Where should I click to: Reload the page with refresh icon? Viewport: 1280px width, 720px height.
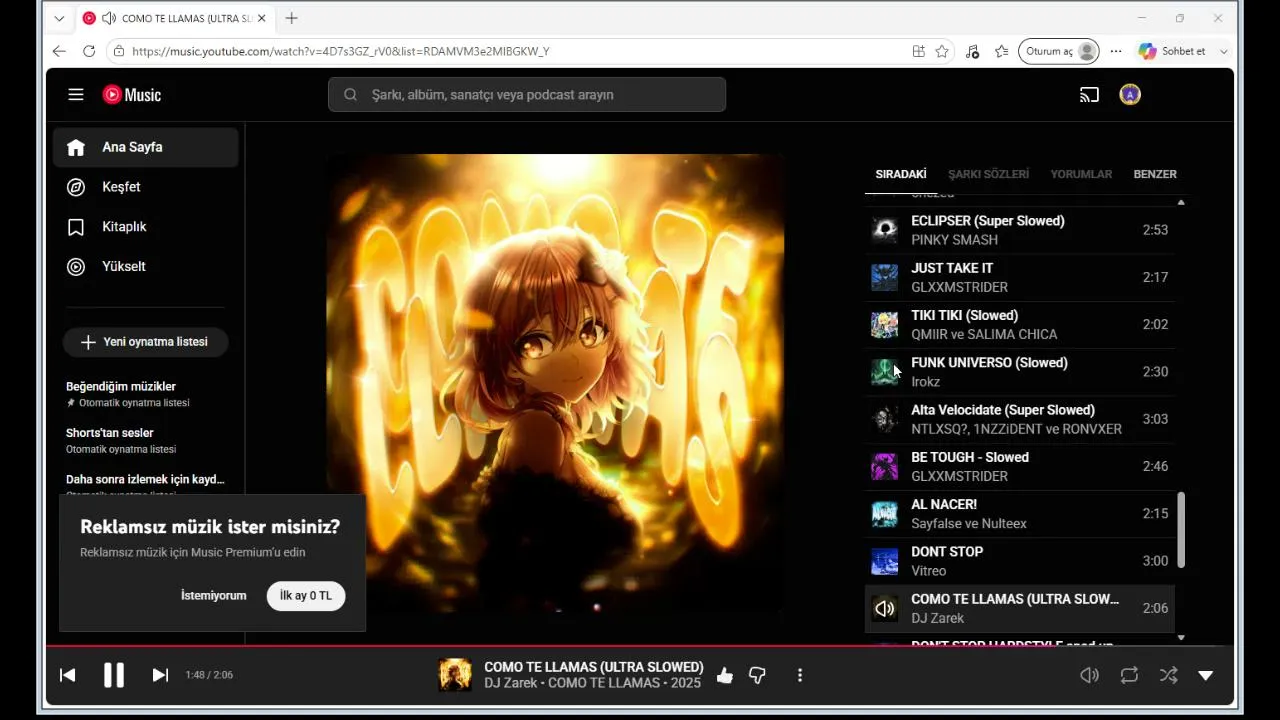point(89,51)
